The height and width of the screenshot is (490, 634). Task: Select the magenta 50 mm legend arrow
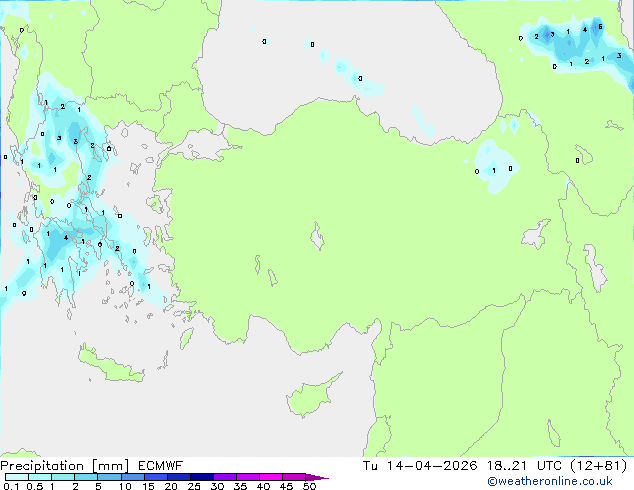coord(318,478)
